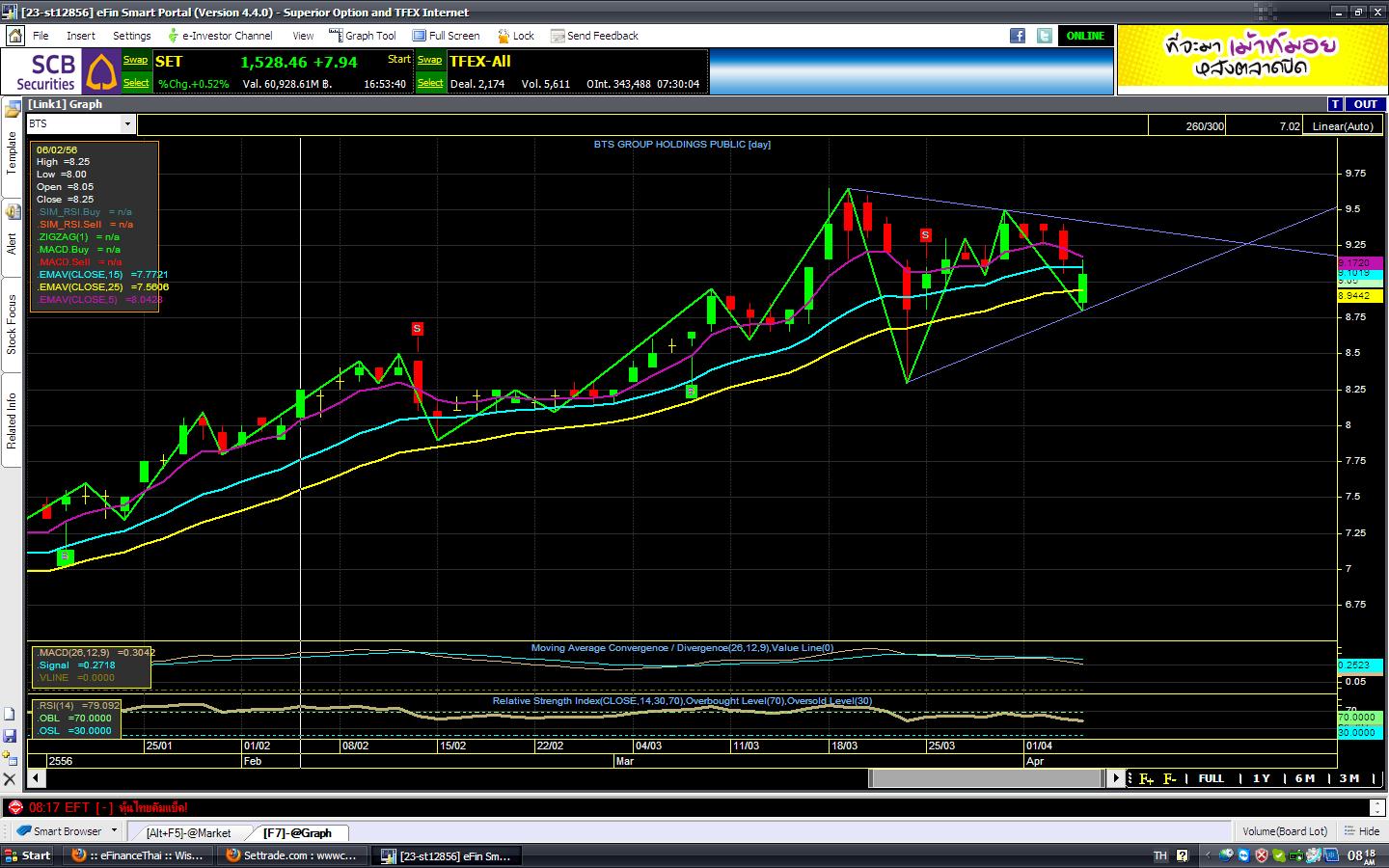The height and width of the screenshot is (868, 1389).
Task: Click the ONLINE status indicator
Action: pyautogui.click(x=1085, y=36)
